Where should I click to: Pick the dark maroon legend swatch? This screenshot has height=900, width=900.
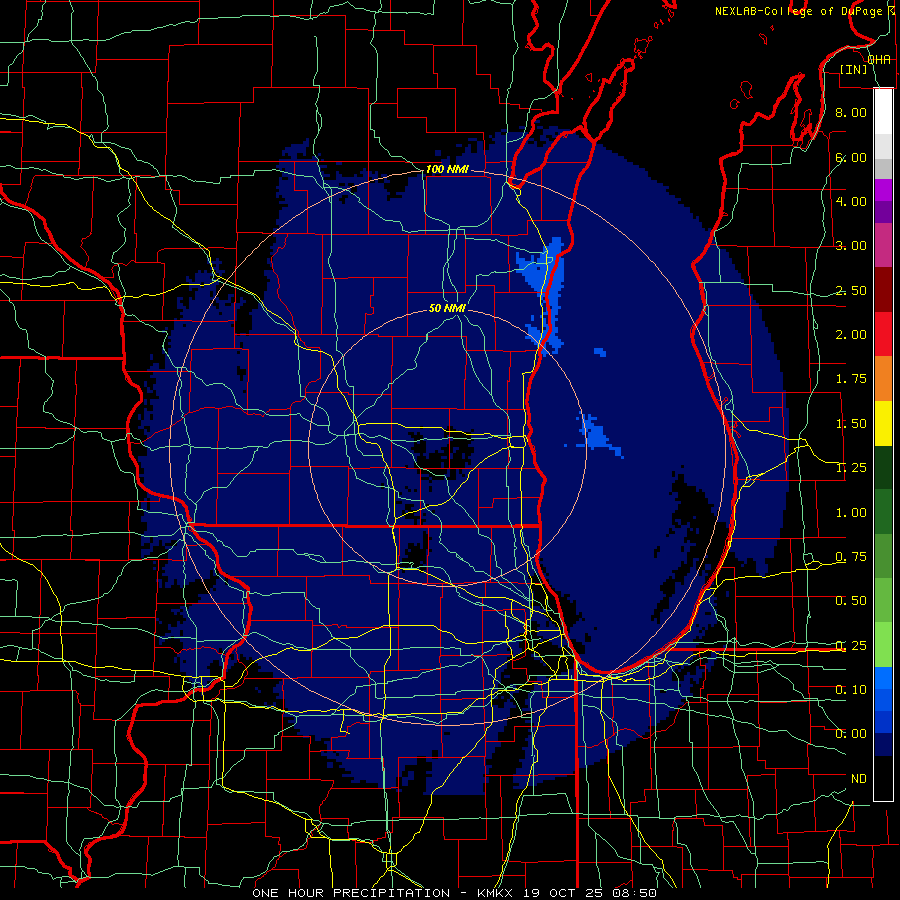(x=883, y=290)
